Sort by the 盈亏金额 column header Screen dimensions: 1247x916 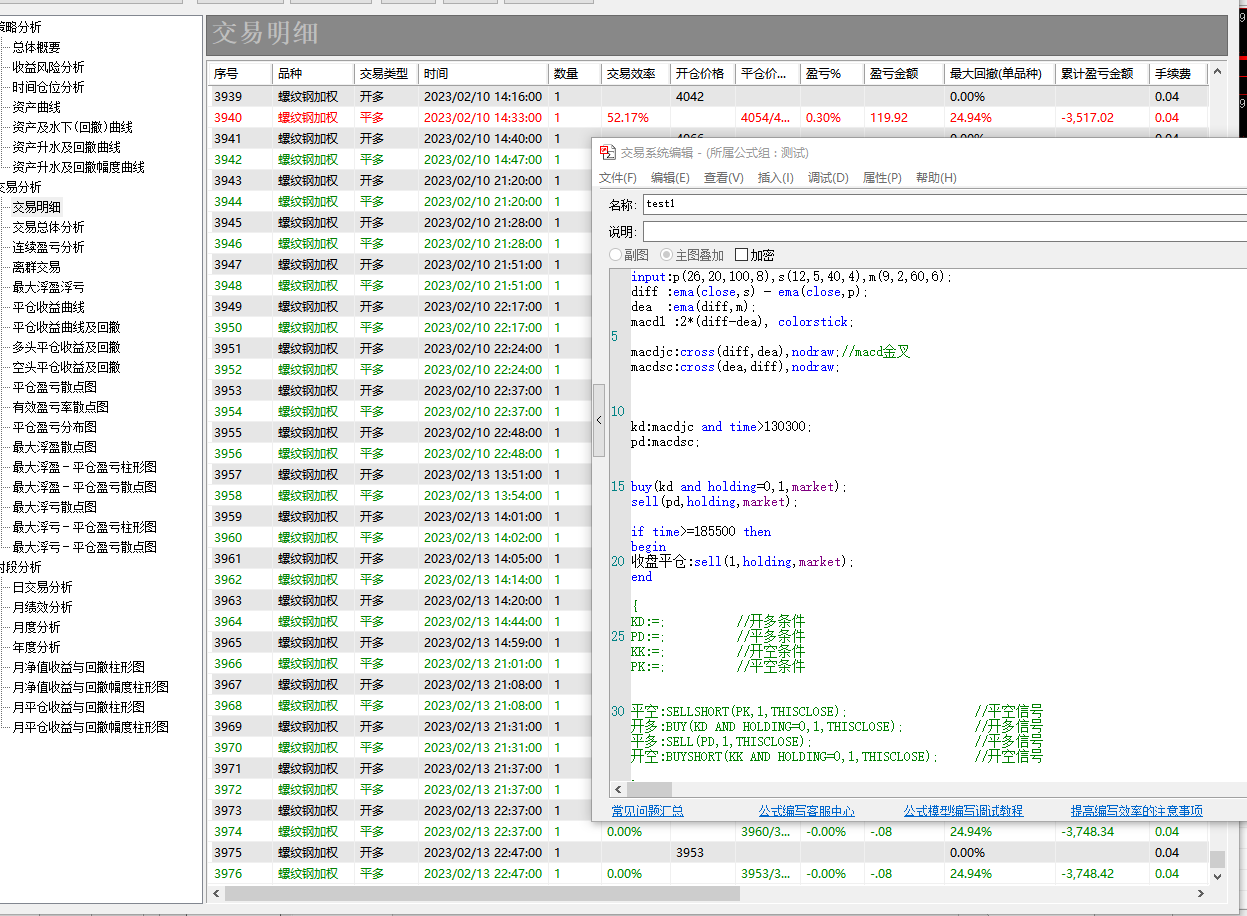coord(905,74)
